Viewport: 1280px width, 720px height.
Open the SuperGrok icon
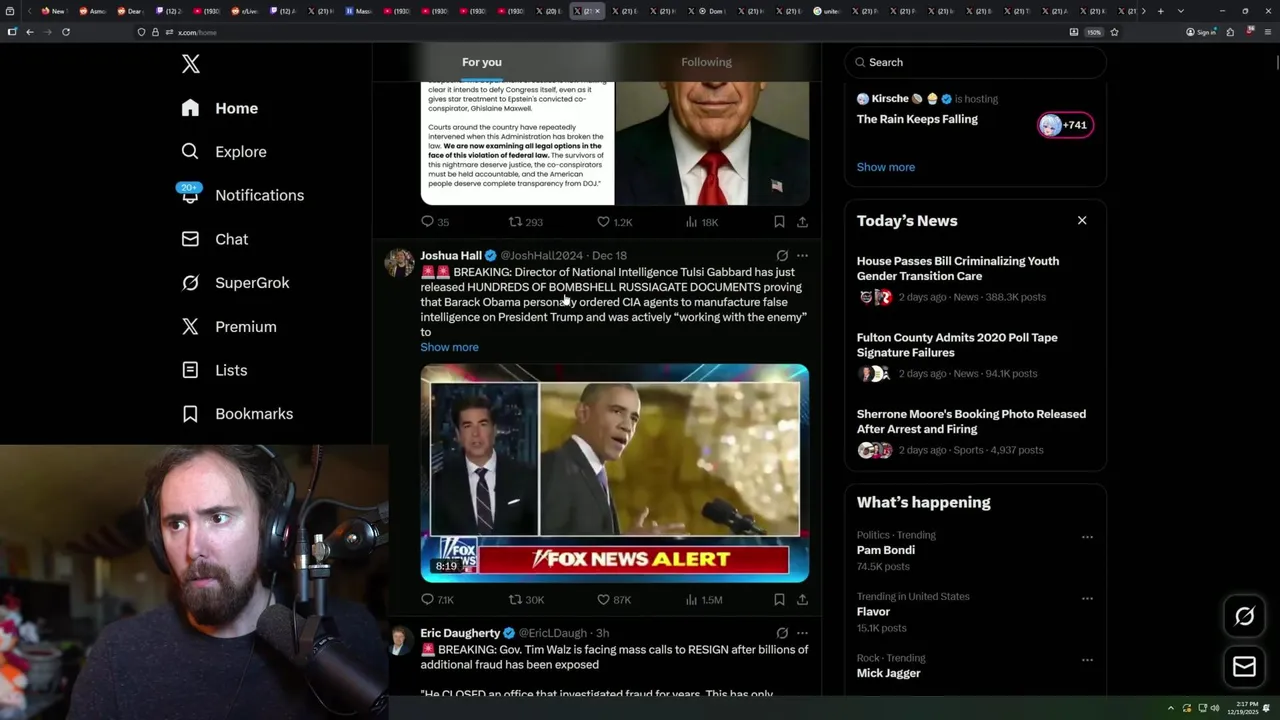coord(190,283)
